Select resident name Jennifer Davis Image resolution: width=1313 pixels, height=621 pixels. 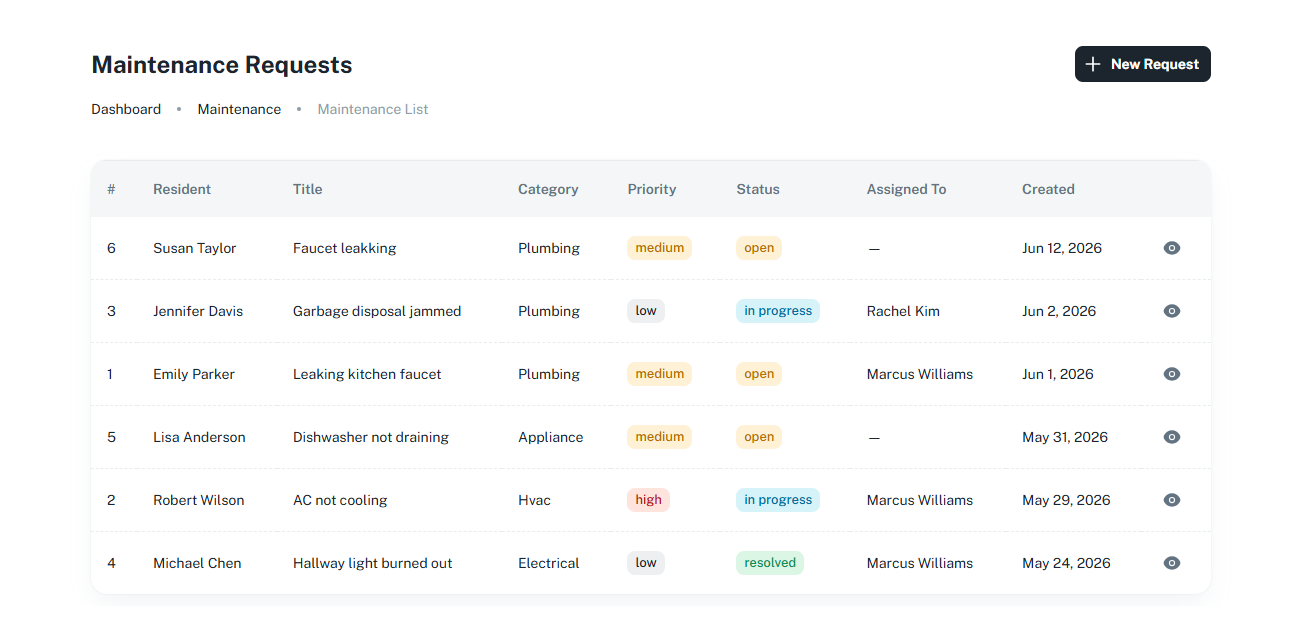pyautogui.click(x=198, y=311)
